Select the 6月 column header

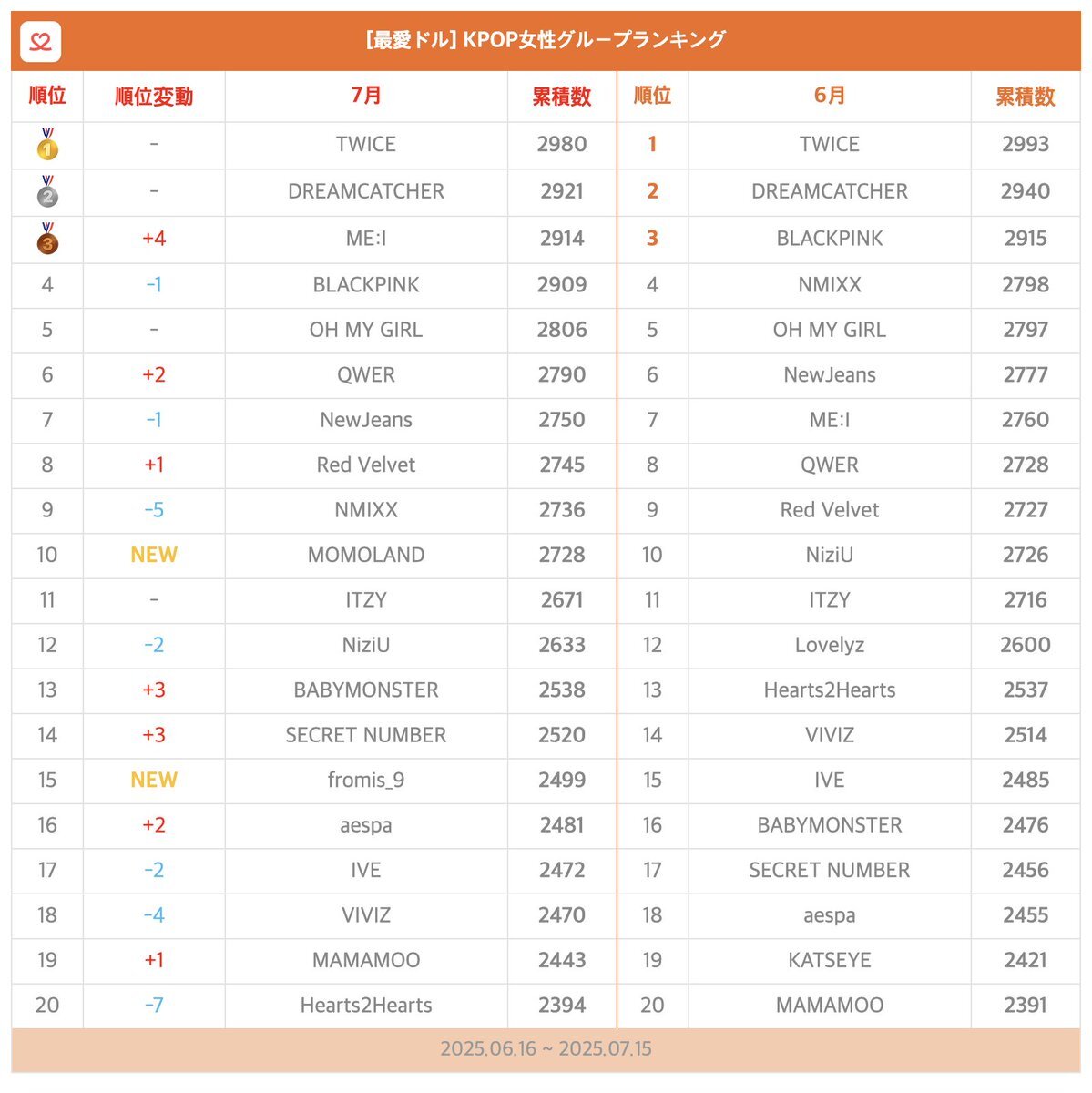pos(830,96)
